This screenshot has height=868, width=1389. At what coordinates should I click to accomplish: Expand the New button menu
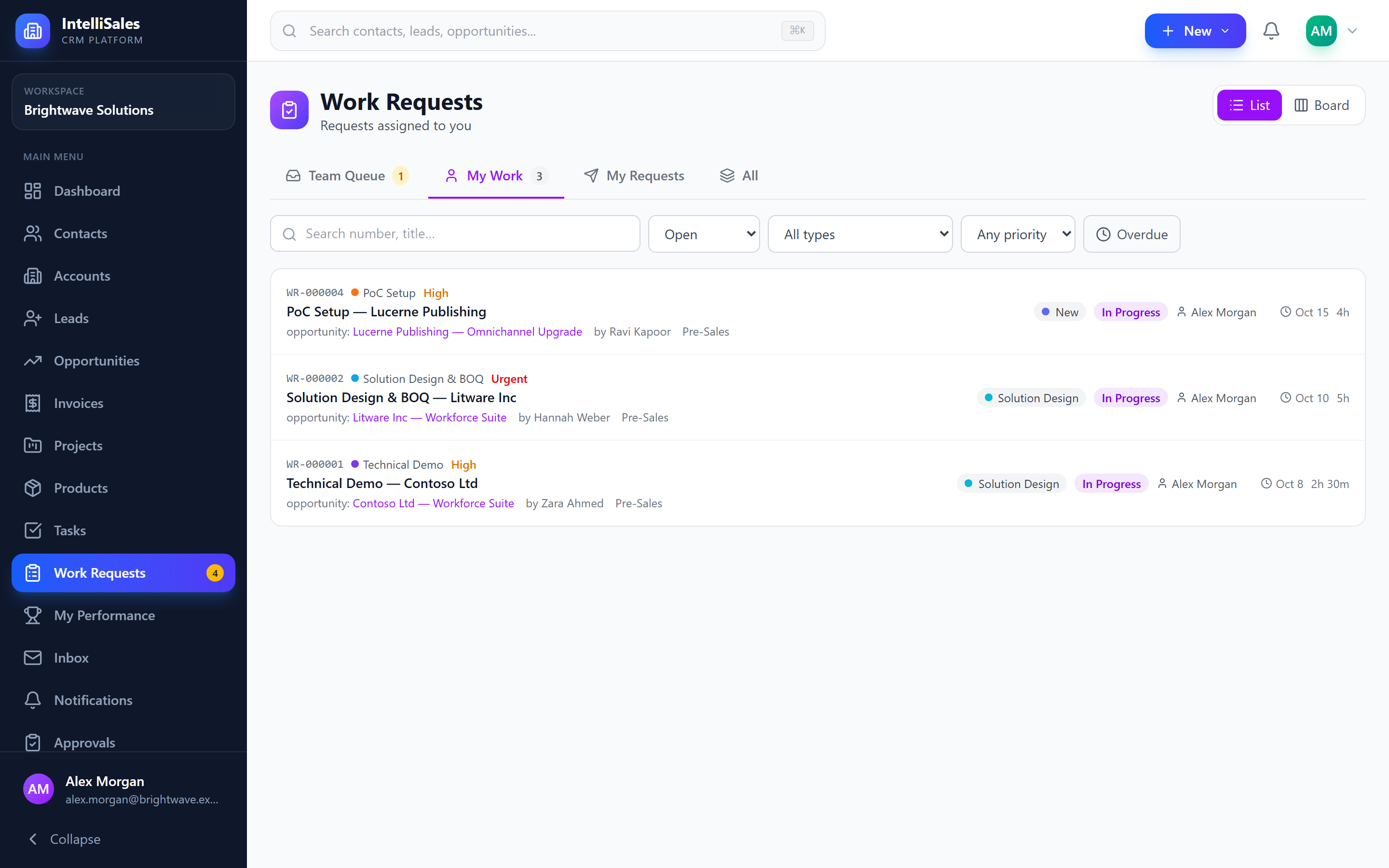(1195, 31)
